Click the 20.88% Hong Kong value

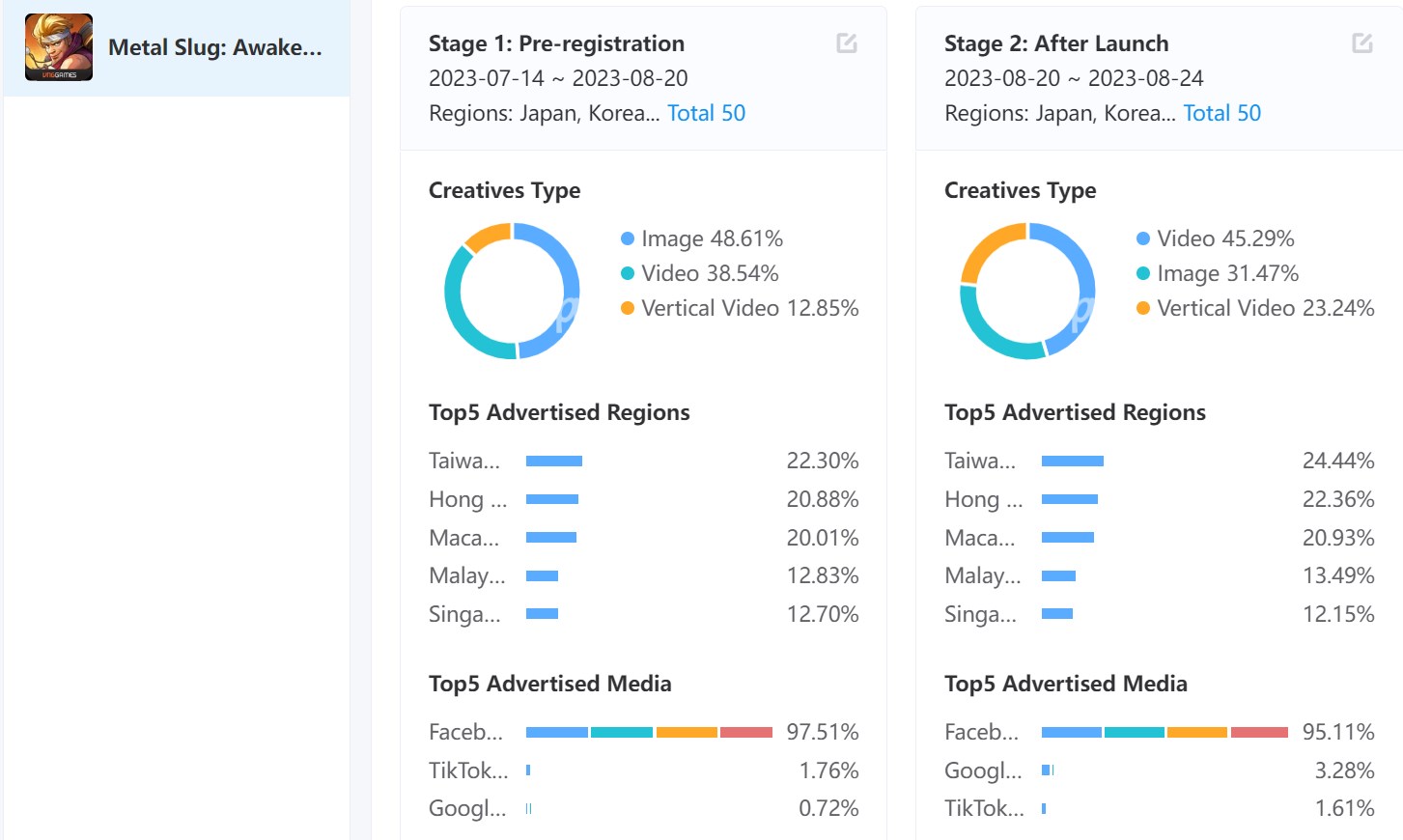click(823, 499)
